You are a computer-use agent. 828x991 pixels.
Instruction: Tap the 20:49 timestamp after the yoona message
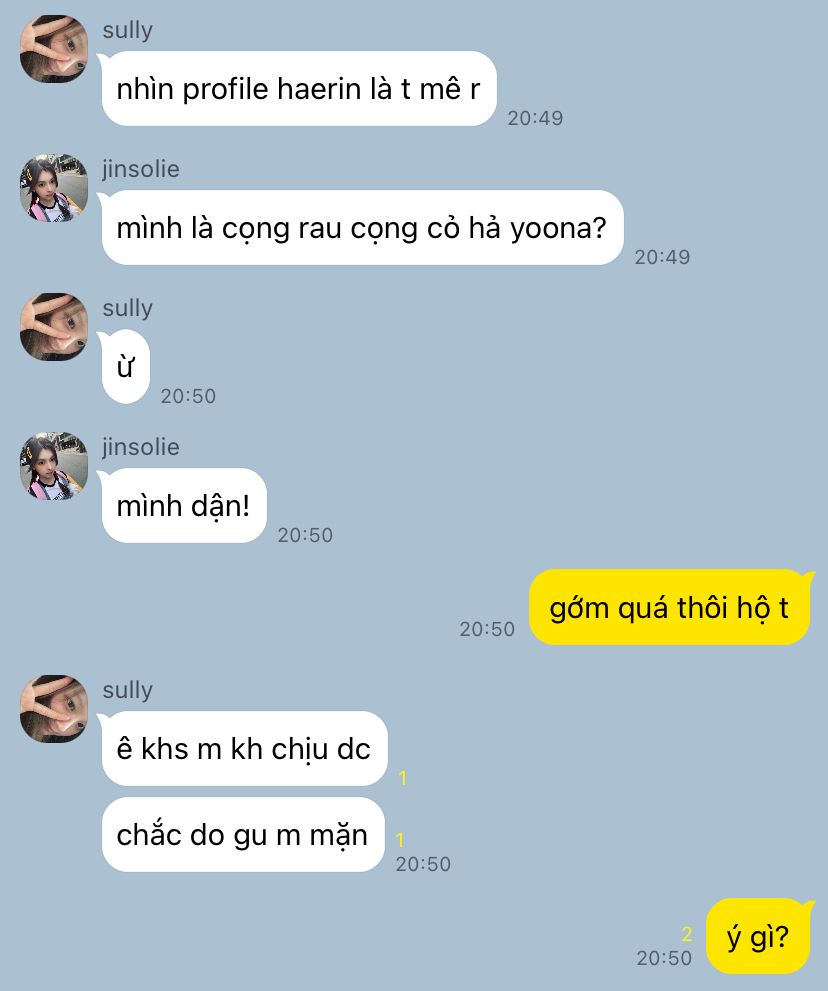662,257
